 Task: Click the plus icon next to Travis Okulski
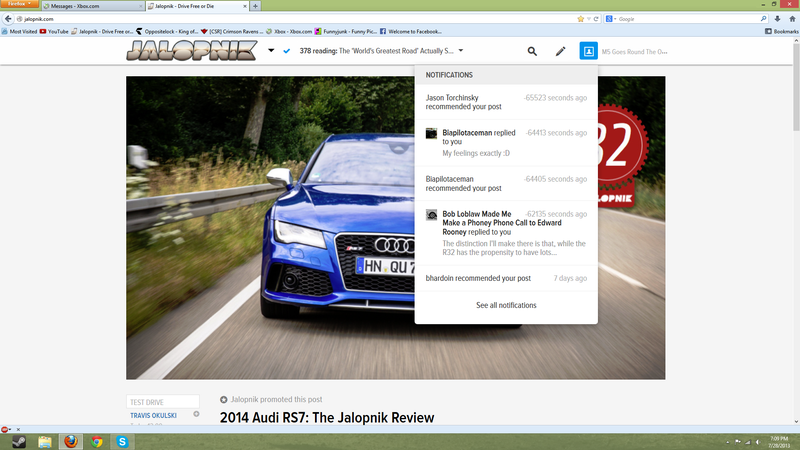tap(196, 414)
